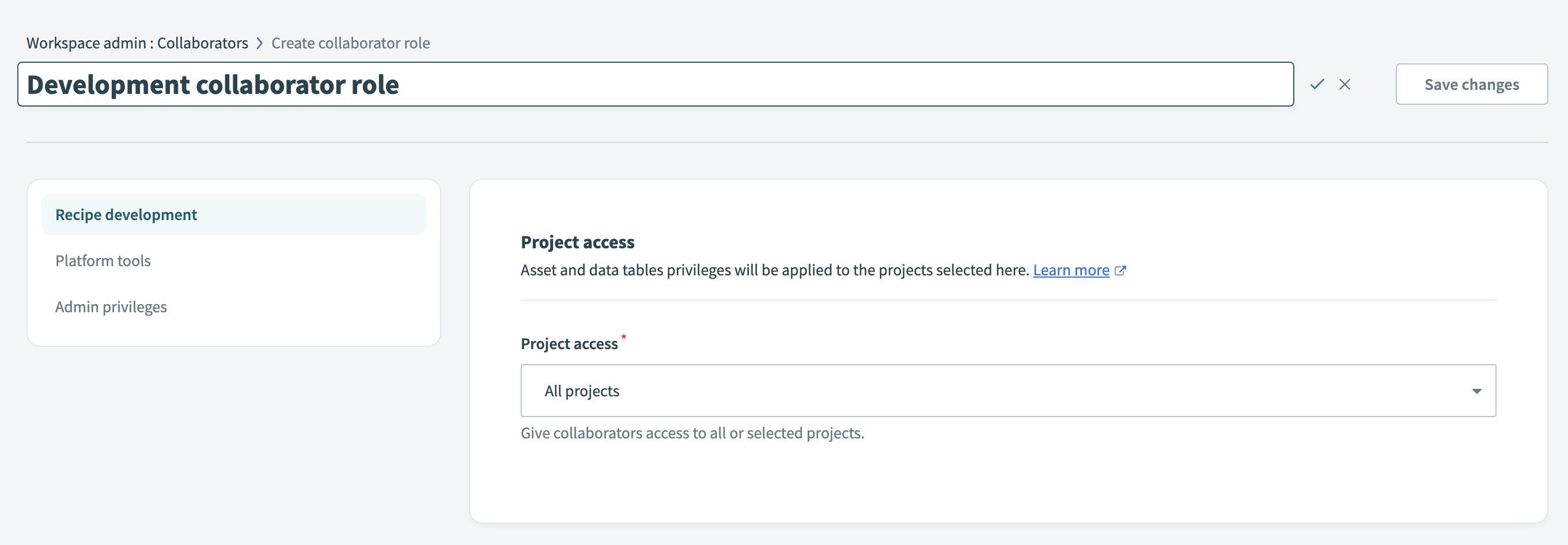Viewport: 1568px width, 545px height.
Task: Open Workspace admin : Collaborators breadcrumb
Action: [x=137, y=43]
